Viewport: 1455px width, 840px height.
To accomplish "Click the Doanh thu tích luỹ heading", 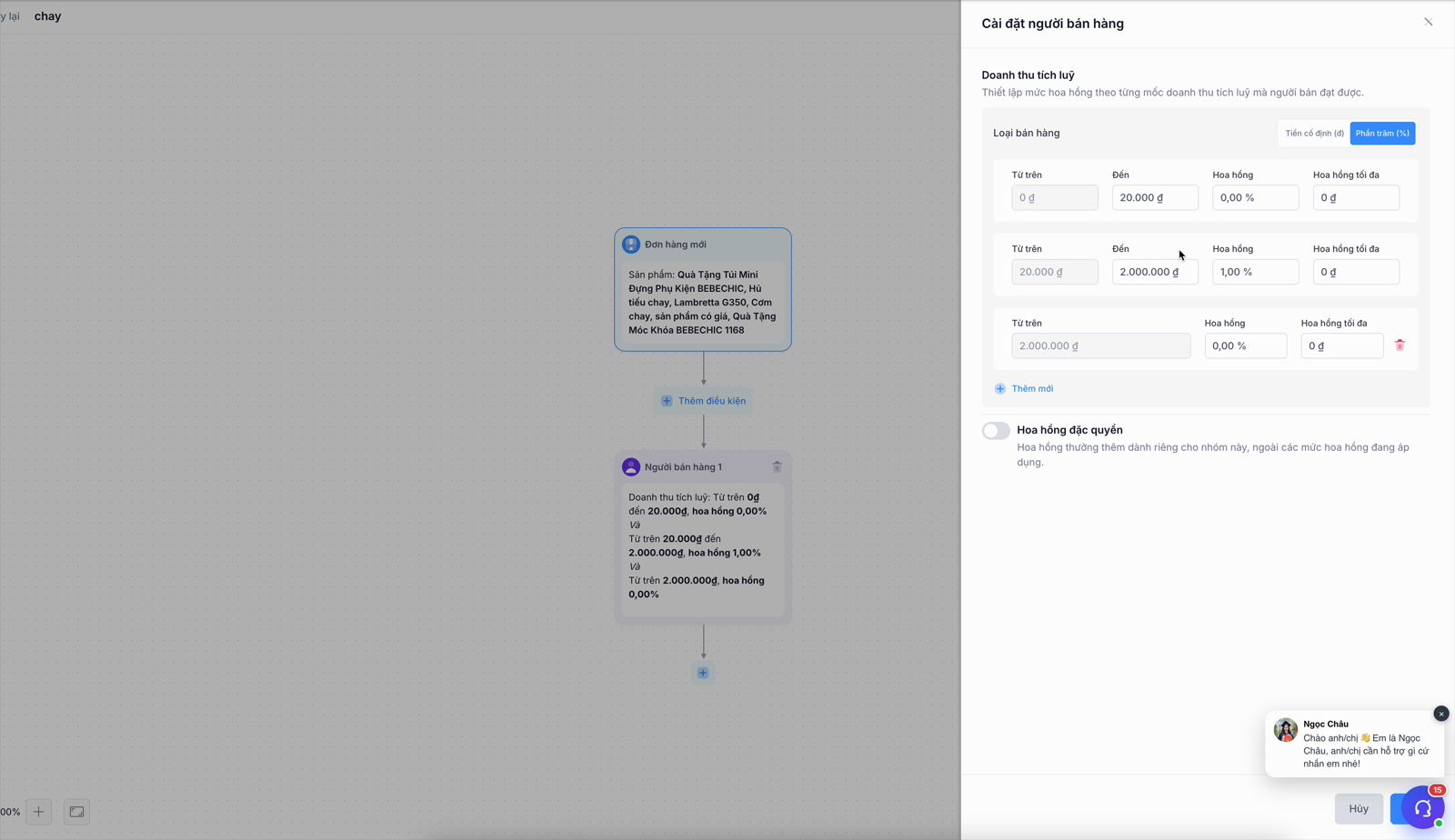I will tap(1028, 75).
